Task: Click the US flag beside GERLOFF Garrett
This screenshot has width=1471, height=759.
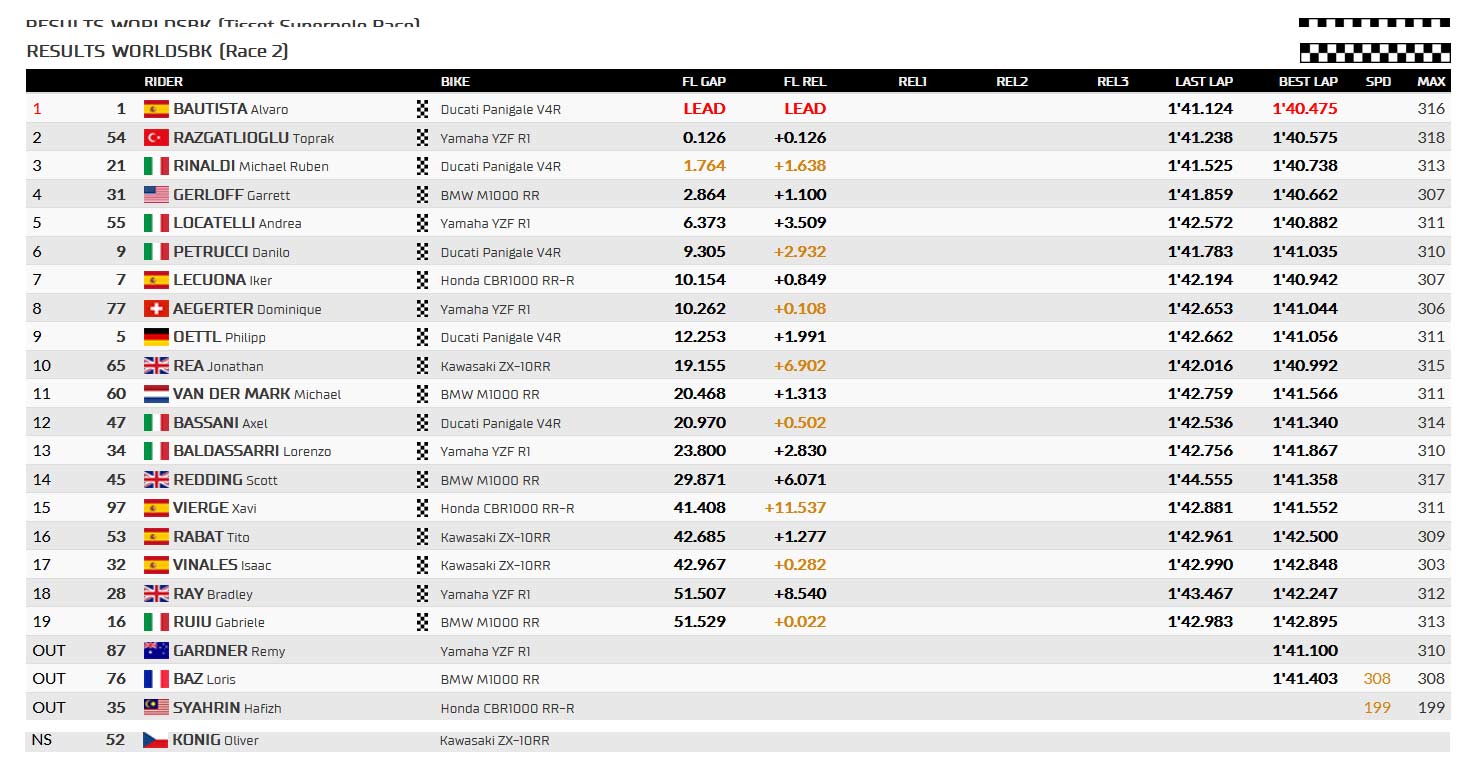Action: (156, 195)
